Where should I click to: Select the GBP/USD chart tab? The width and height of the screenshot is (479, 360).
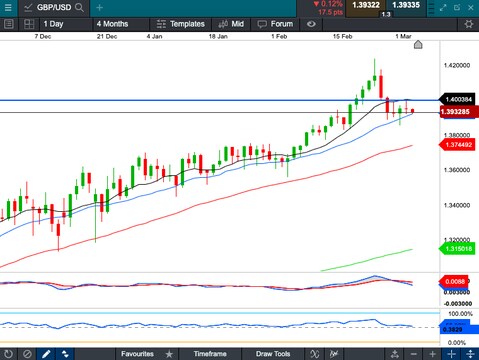54,7
